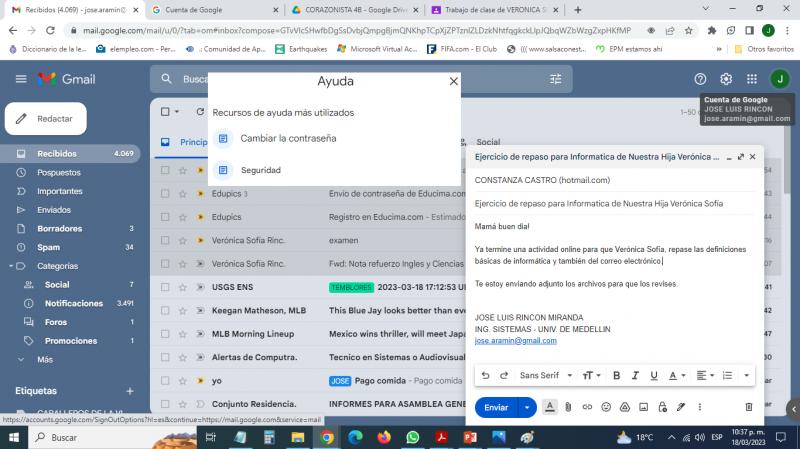This screenshot has height=449, width=800.
Task: Insert signature with pen icon
Action: coord(681,407)
